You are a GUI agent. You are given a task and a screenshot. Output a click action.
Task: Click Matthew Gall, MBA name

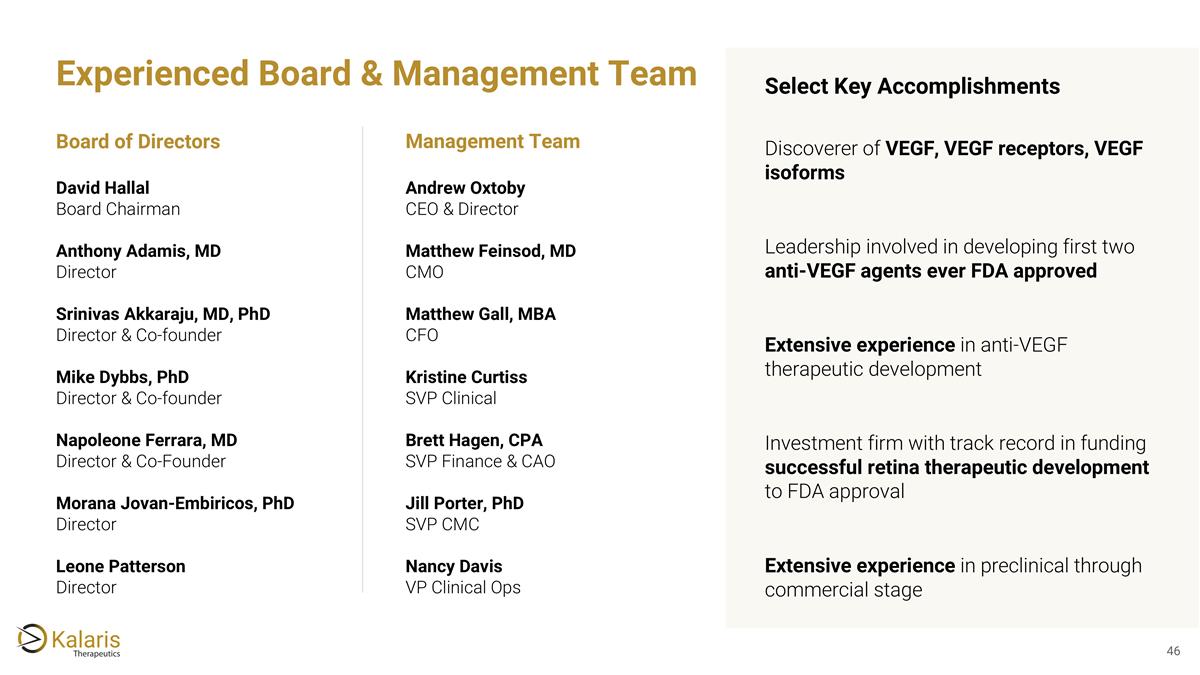[x=480, y=314]
